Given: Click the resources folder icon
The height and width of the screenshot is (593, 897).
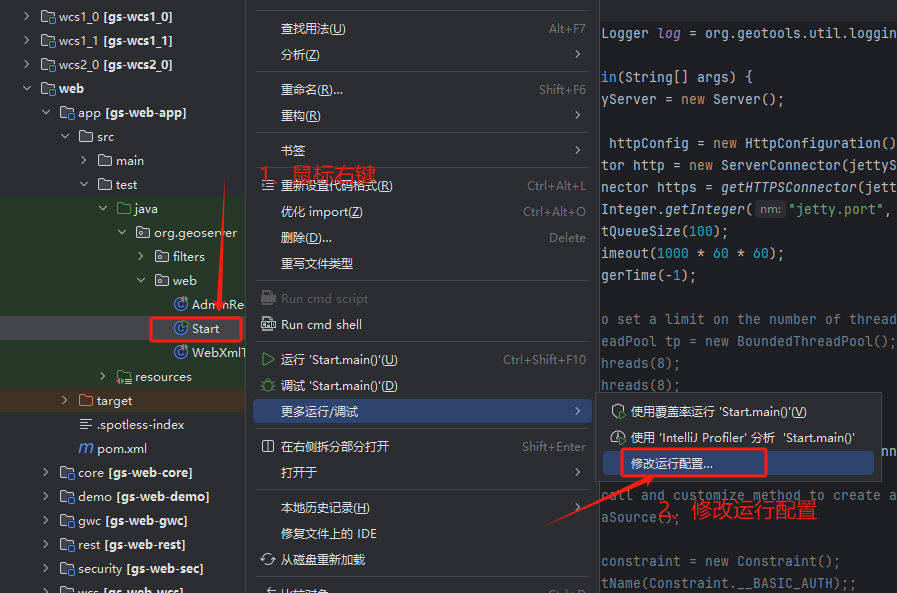Looking at the screenshot, I should click(124, 376).
